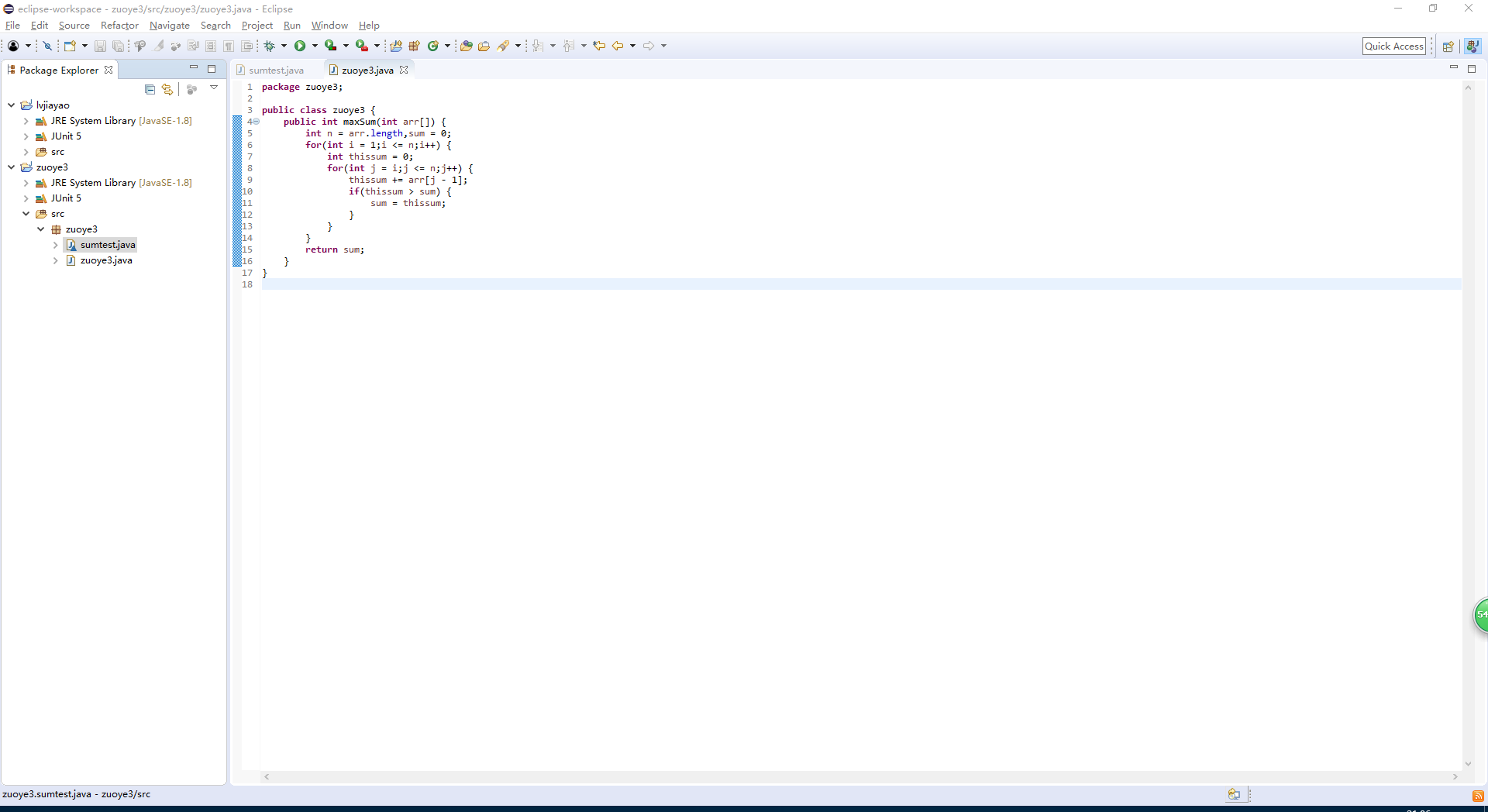
Task: Expand the zuoye3.java tree node
Action: point(56,260)
